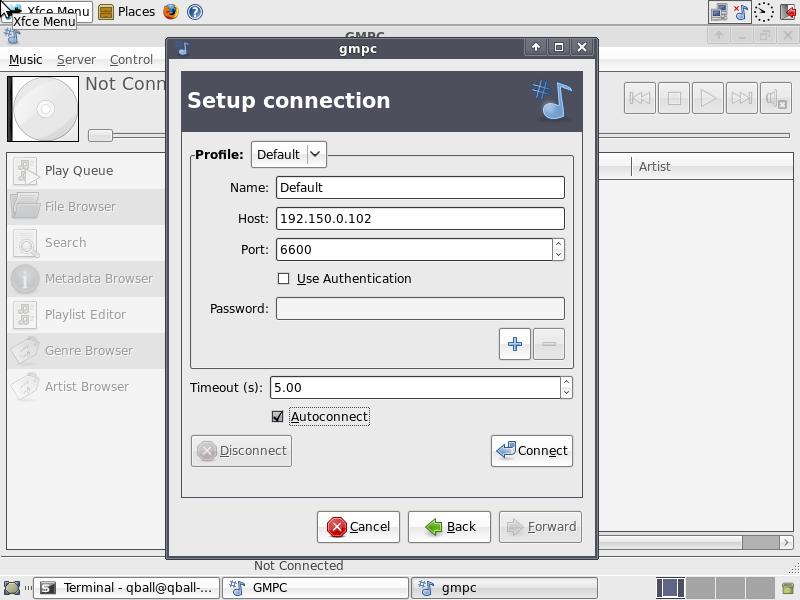This screenshot has height=600, width=800.
Task: Click previous track button in GMPC
Action: coord(640,98)
